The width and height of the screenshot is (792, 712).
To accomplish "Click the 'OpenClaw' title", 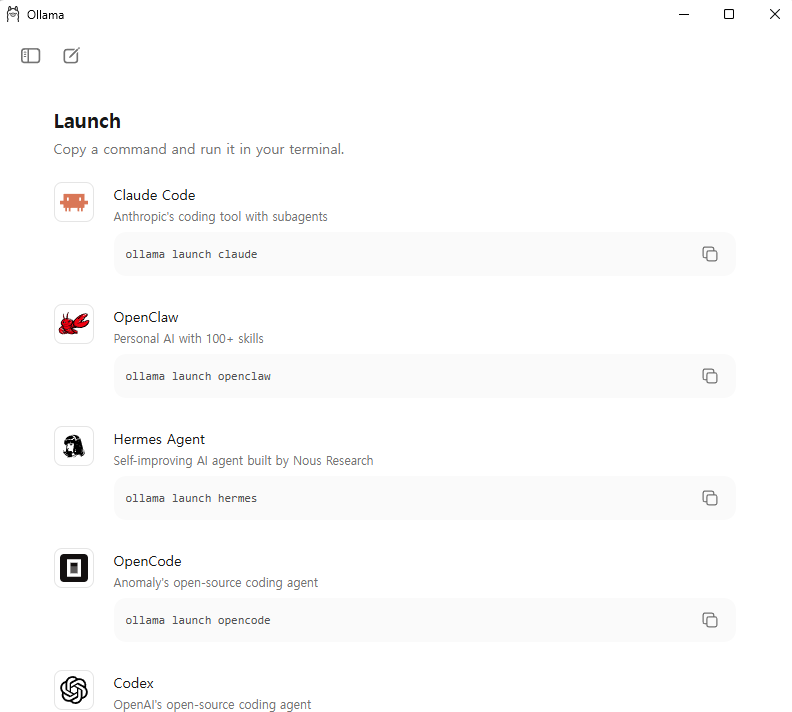I will tap(146, 318).
